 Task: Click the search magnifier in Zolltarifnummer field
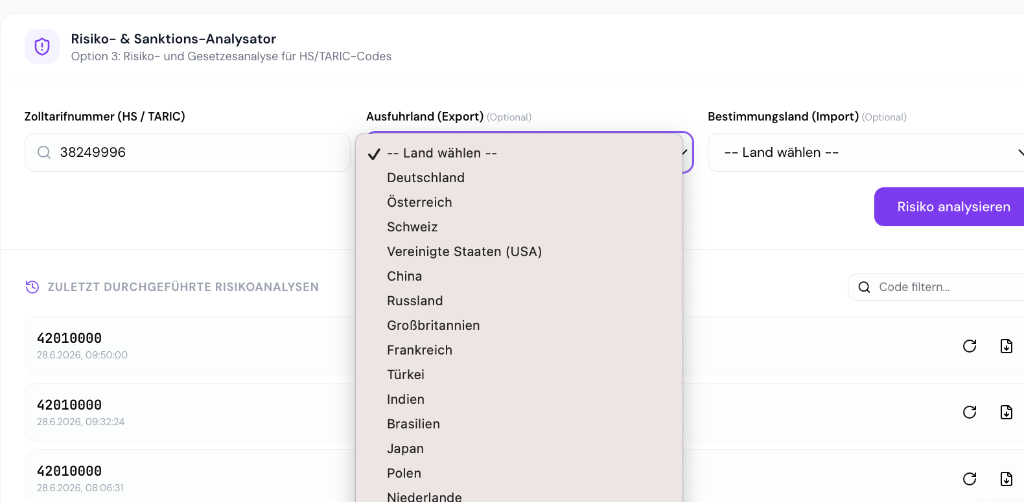tap(44, 153)
